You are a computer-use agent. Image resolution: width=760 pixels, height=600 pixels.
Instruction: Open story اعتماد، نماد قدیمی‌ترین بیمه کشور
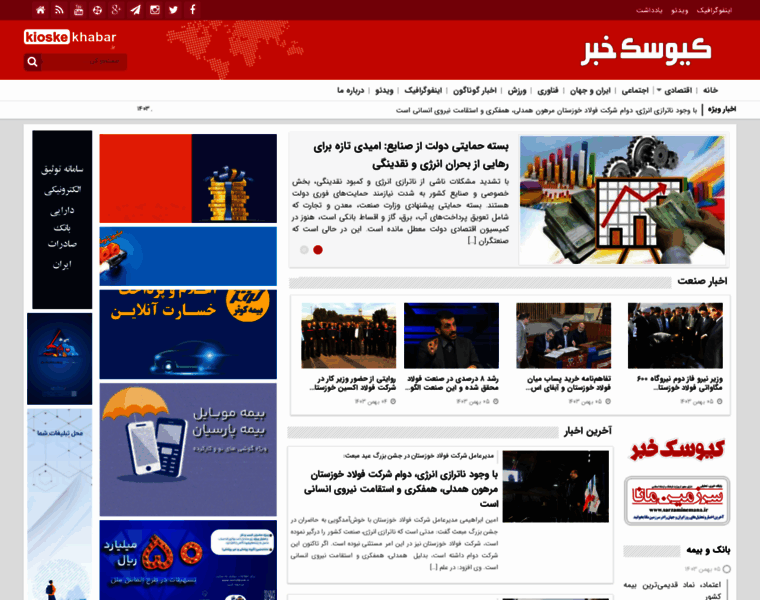pos(672,590)
